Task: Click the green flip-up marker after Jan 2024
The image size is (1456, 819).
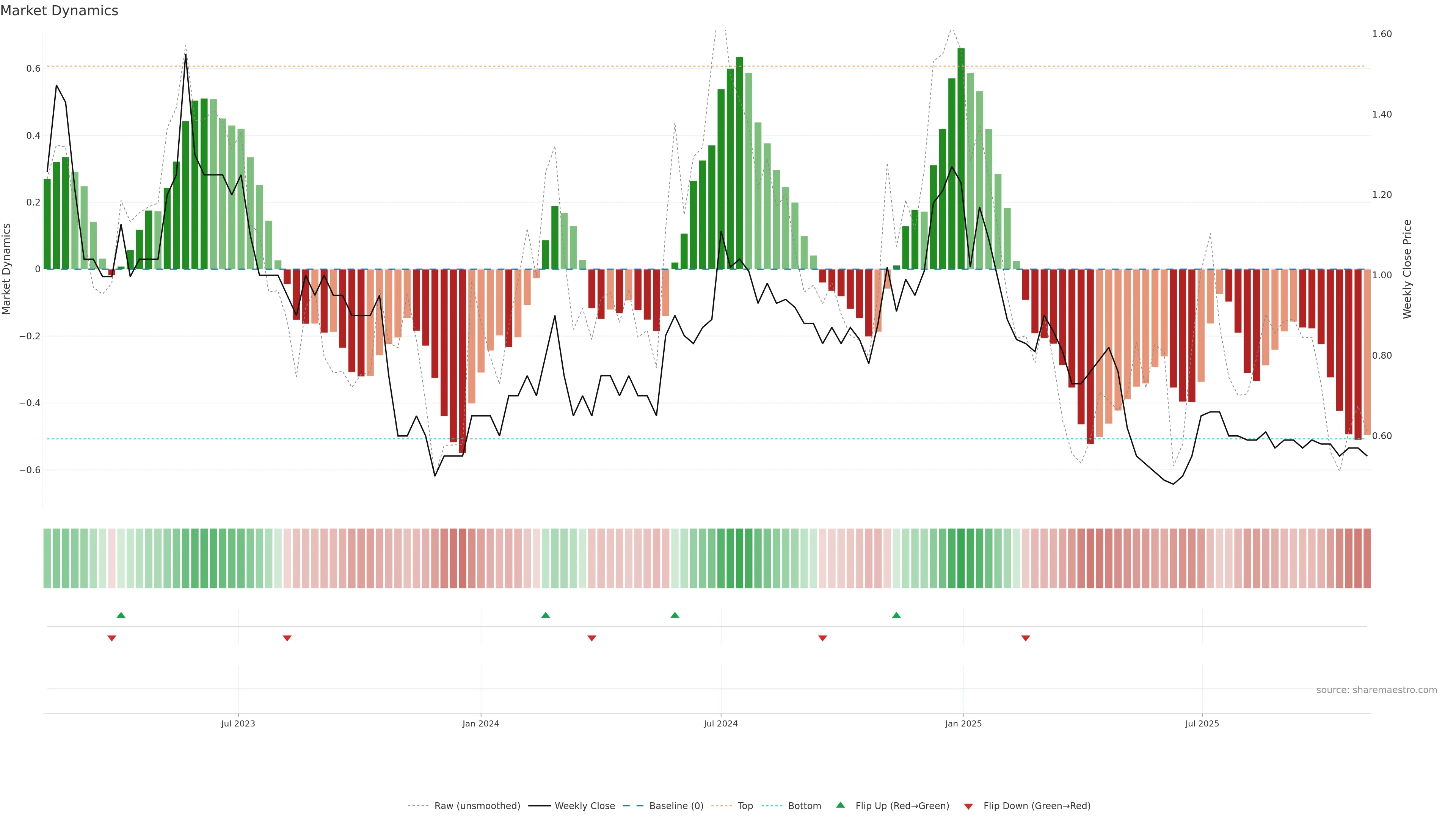Action: [546, 615]
